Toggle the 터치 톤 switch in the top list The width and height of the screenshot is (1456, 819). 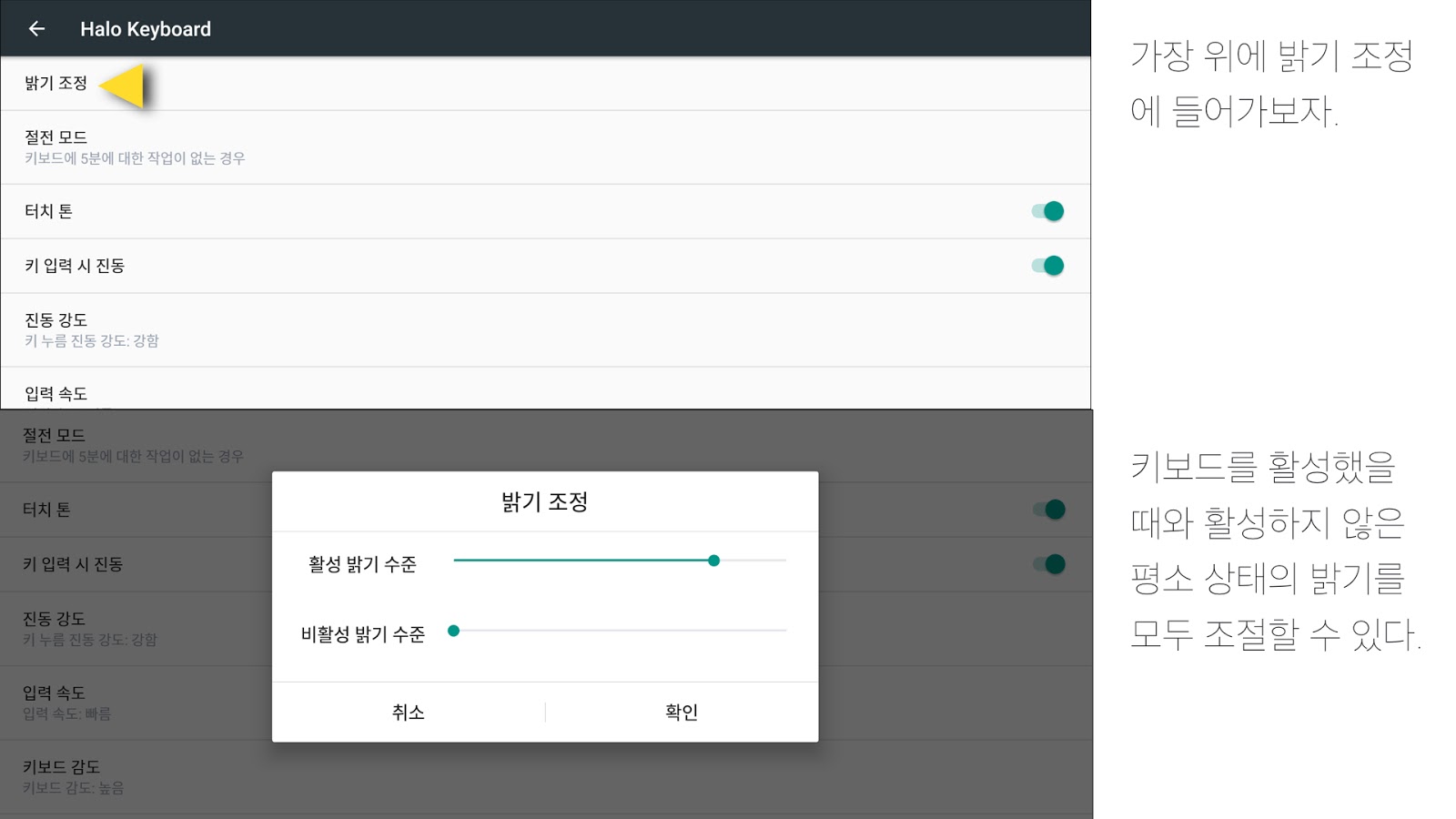point(1047,211)
